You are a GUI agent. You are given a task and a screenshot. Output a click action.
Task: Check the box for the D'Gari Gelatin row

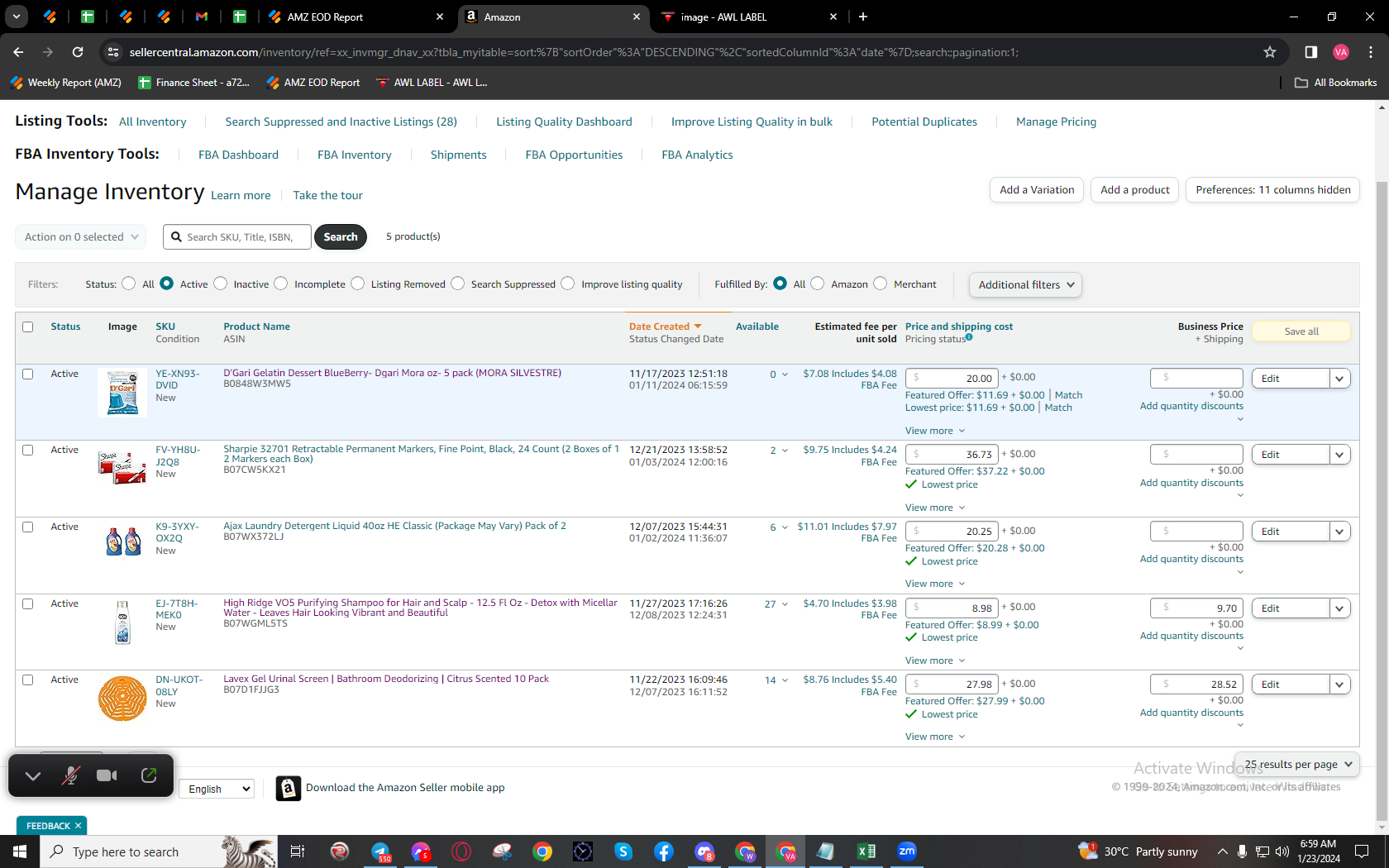[x=28, y=374]
